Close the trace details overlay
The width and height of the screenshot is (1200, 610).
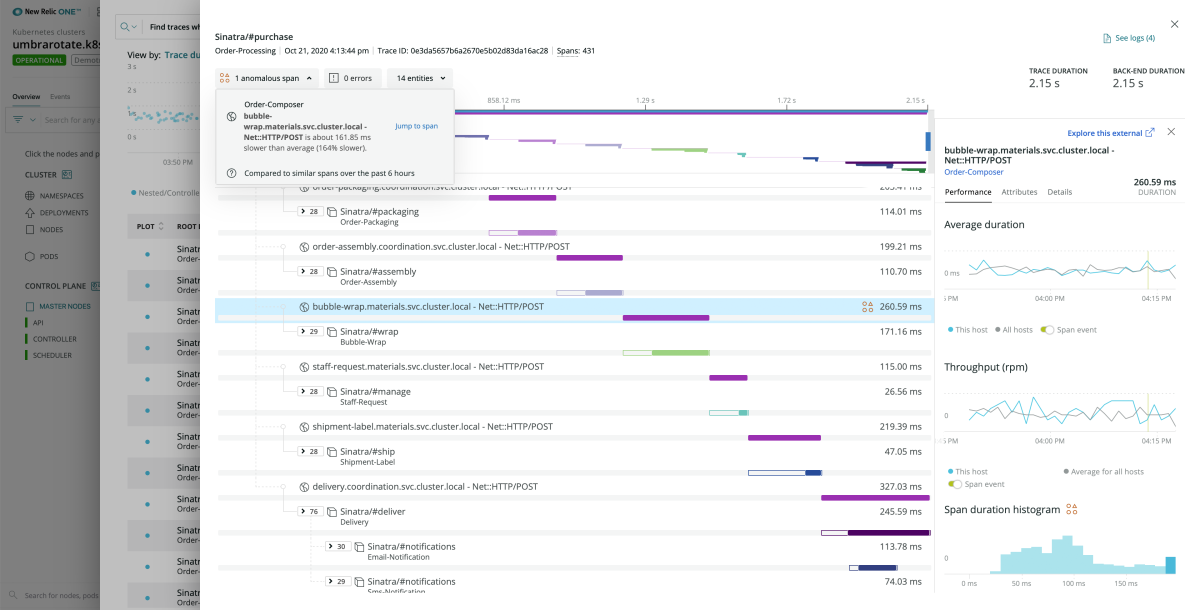pos(1174,24)
